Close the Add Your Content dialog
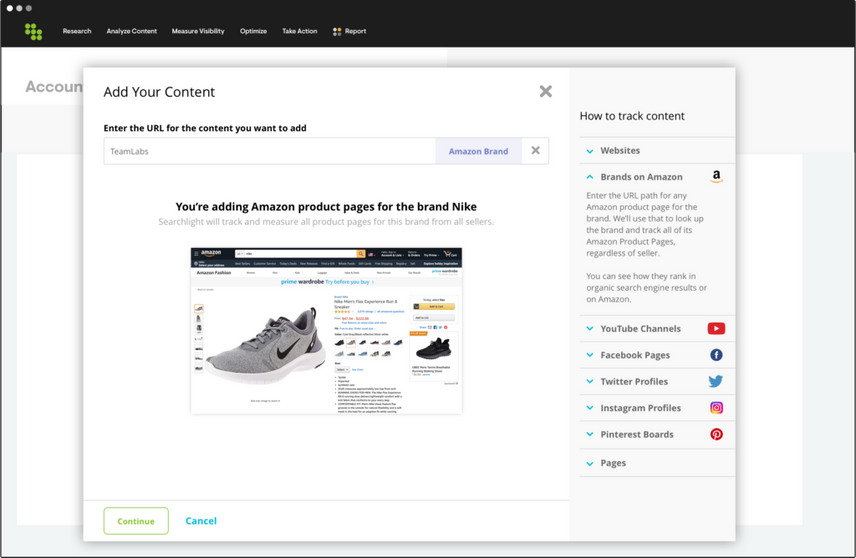 click(x=545, y=91)
